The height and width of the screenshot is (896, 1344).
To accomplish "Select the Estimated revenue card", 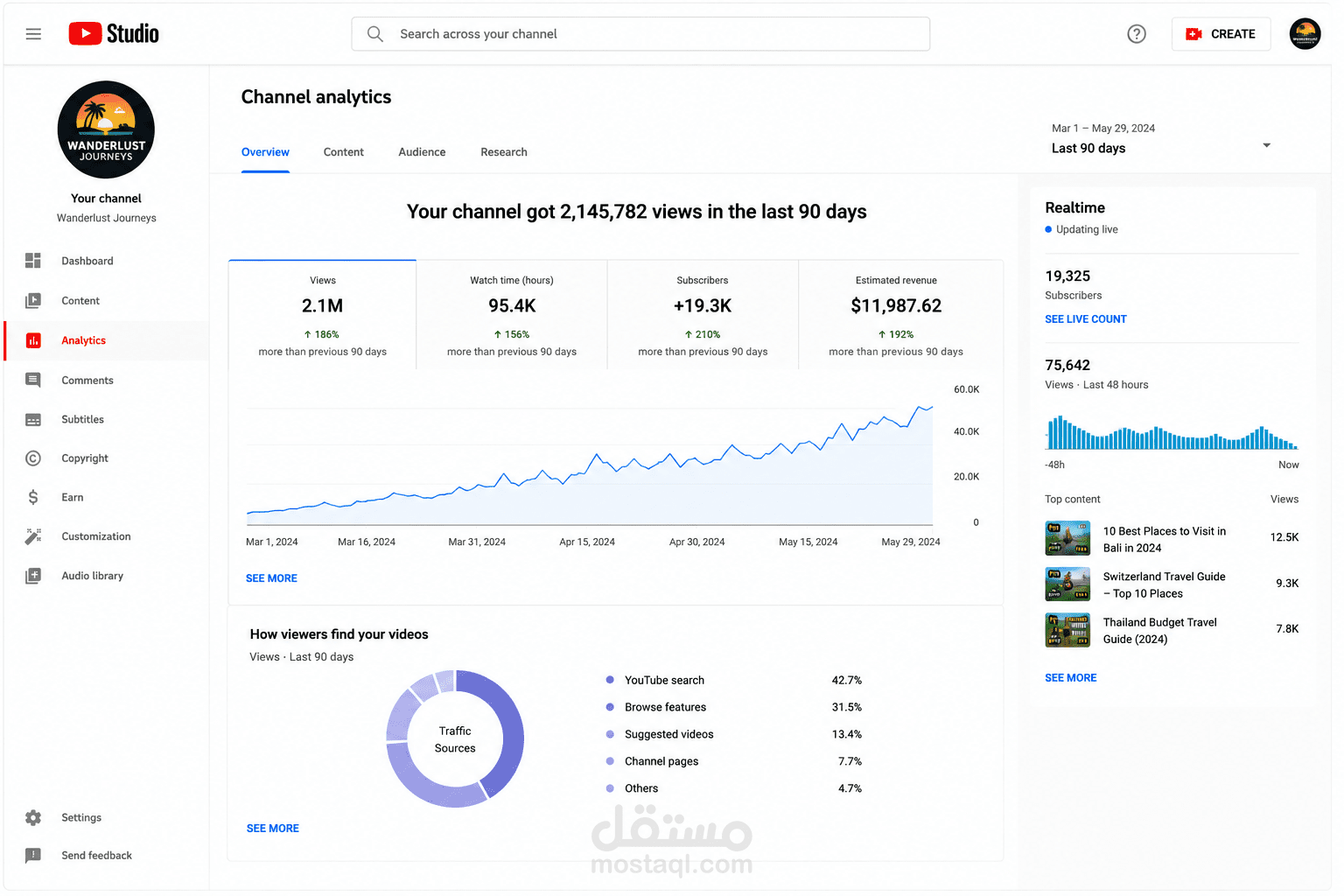I will [900, 315].
